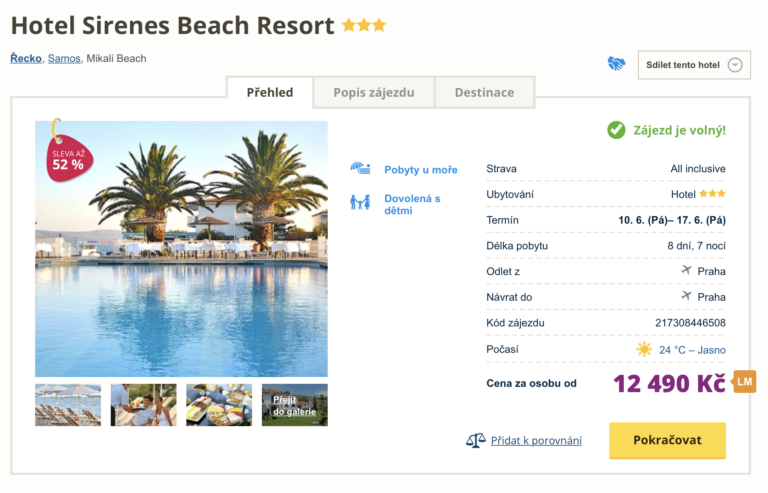Click the Přidat k porovnání link
Image resolution: width=768 pixels, height=493 pixels.
(x=536, y=440)
